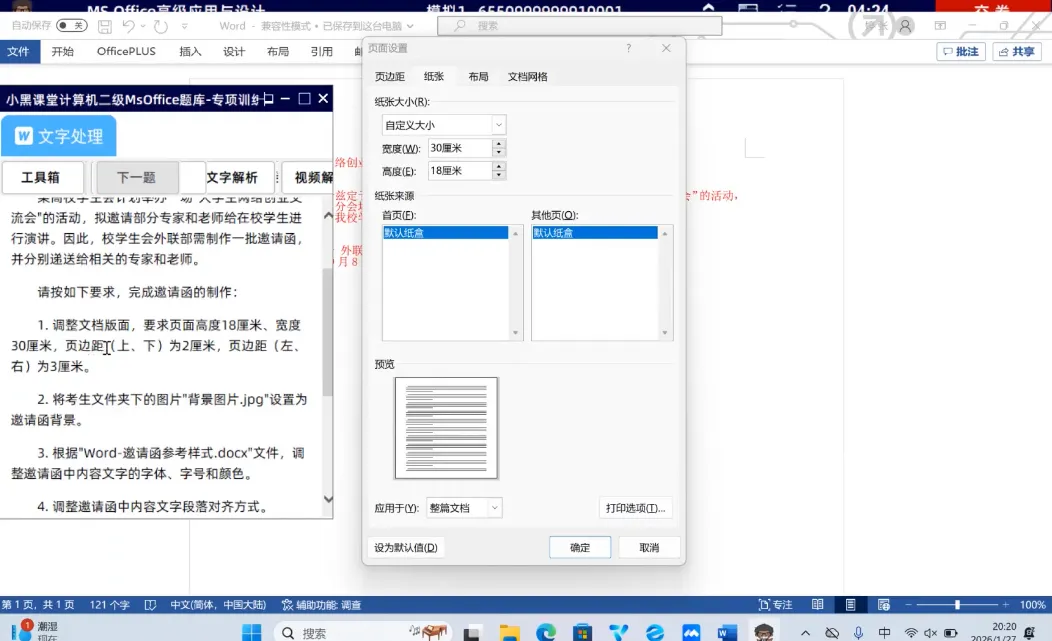
Task: Click the 121 个字 word count
Action: point(109,605)
